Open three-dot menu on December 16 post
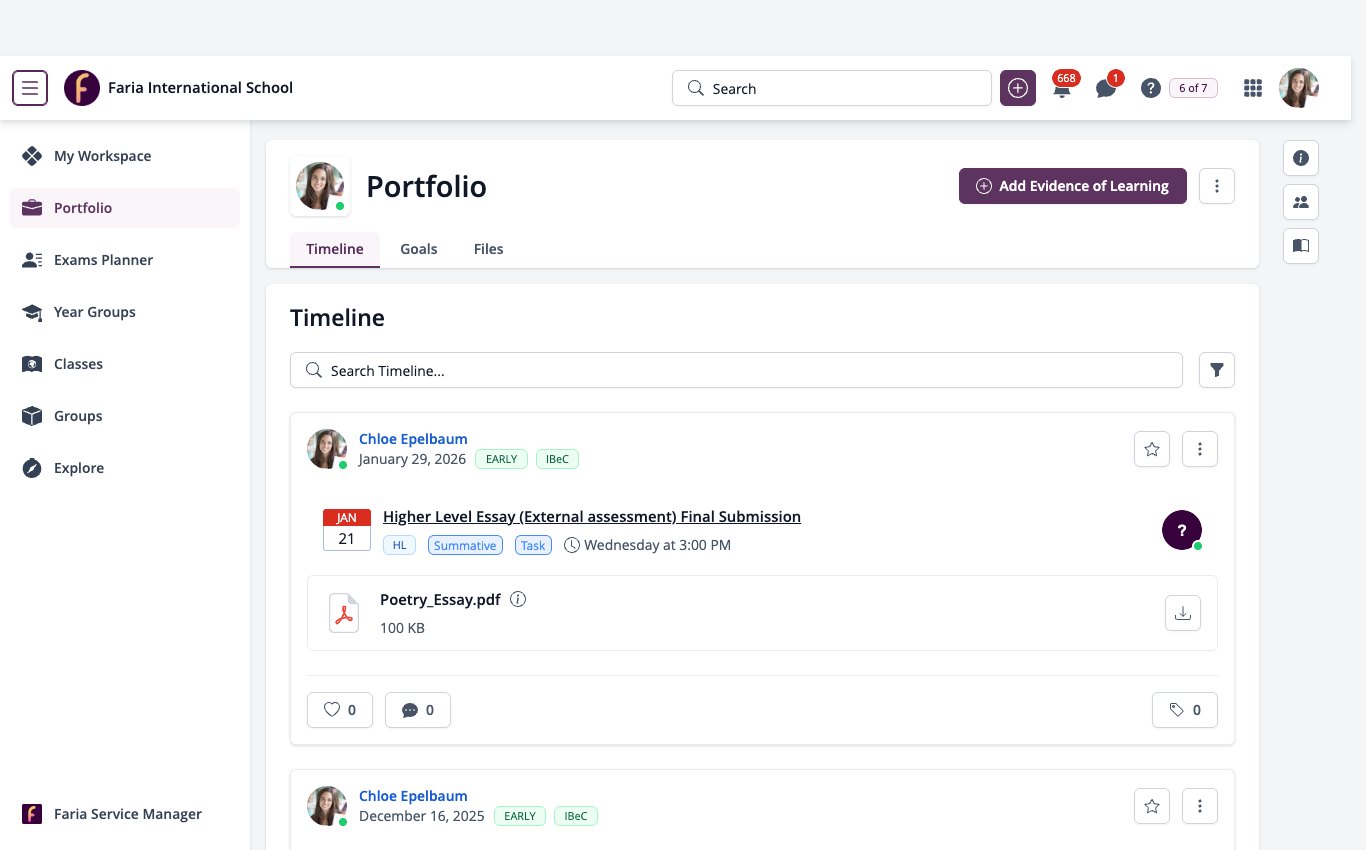 [x=1200, y=806]
